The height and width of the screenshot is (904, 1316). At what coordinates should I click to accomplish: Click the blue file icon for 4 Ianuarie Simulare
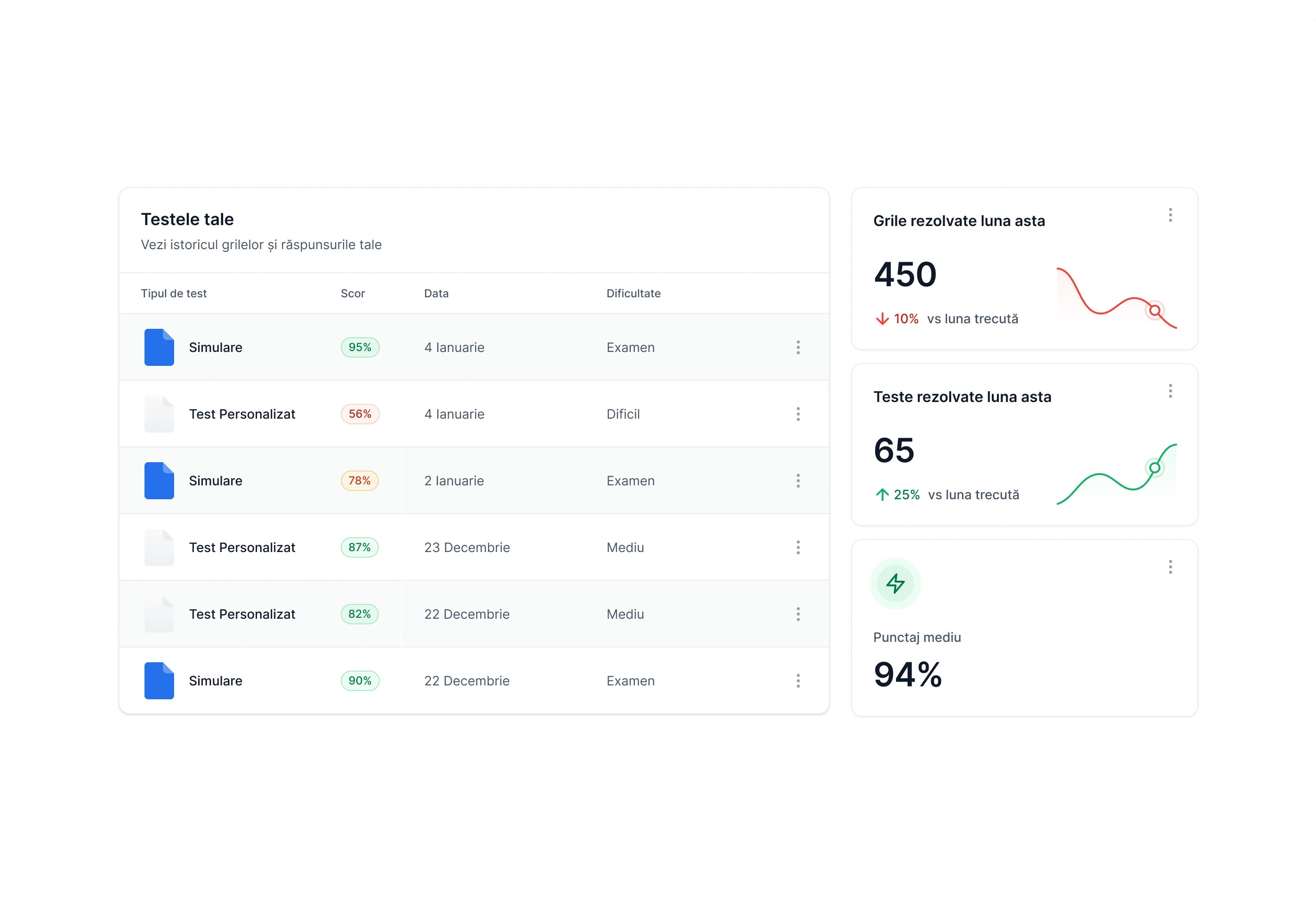point(159,347)
